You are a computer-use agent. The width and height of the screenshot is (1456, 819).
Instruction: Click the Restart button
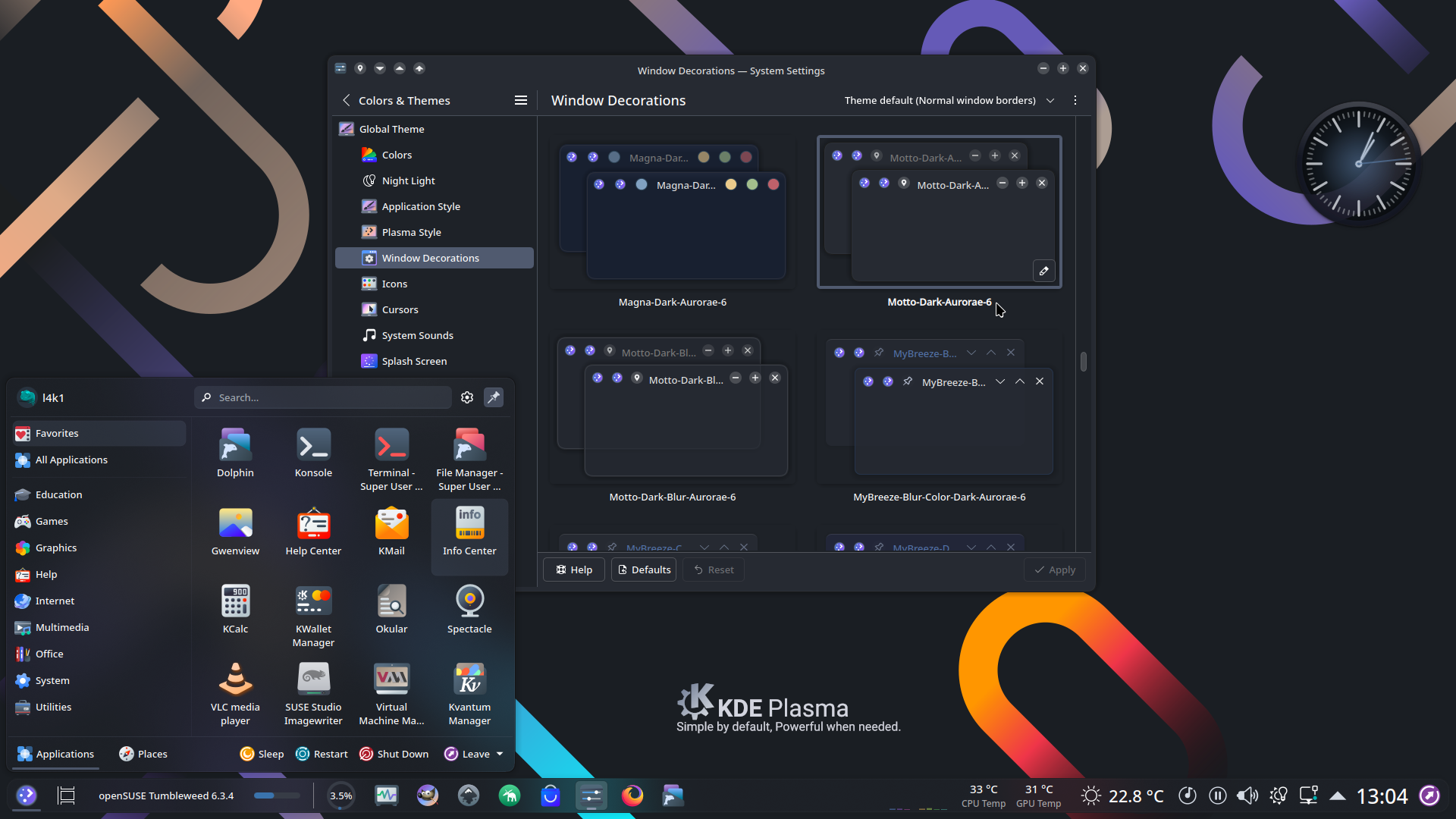tap(322, 754)
